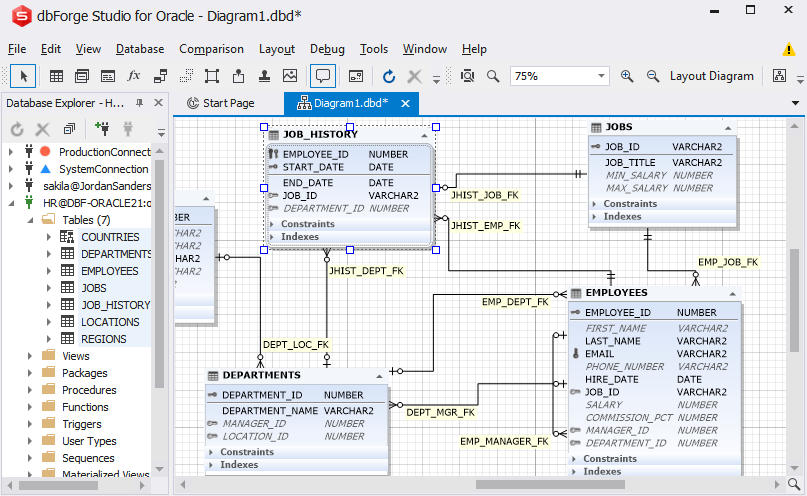Image resolution: width=807 pixels, height=496 pixels.
Task: Click the diagram horizontal scrollbar thumb
Action: pos(550,484)
